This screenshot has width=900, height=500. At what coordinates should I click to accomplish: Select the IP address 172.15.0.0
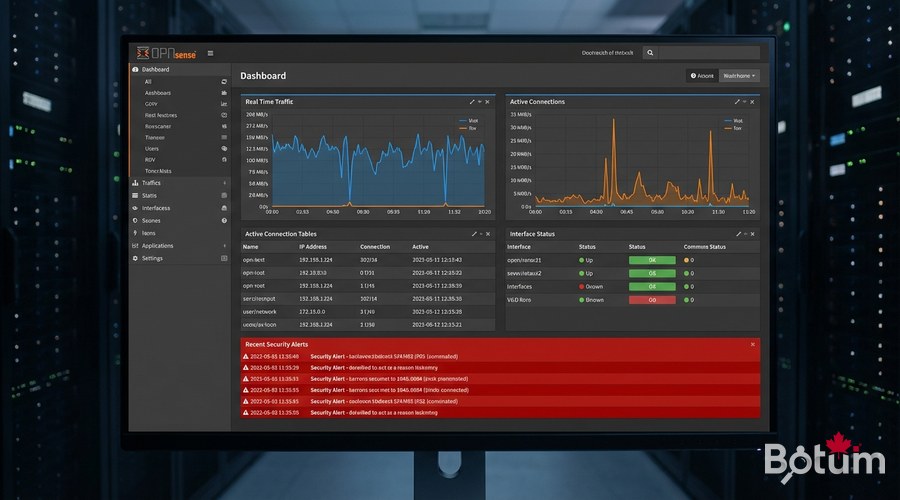[x=312, y=312]
